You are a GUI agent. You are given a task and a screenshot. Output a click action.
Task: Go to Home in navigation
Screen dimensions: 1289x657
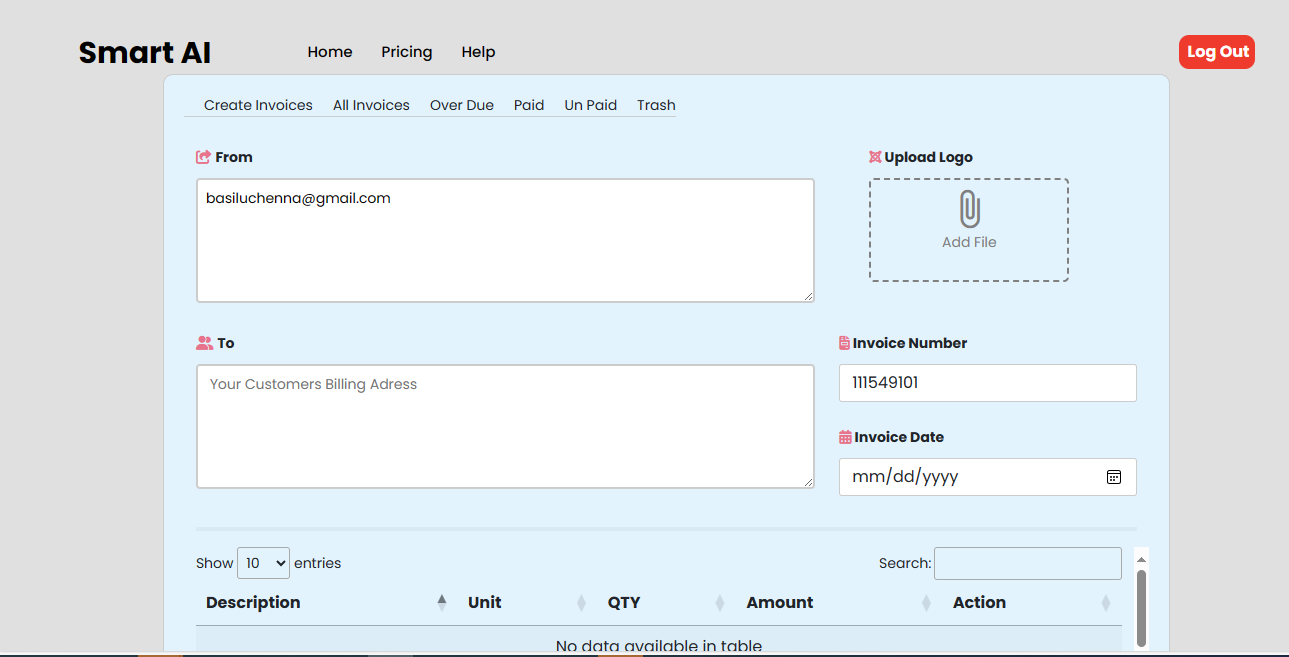point(330,52)
